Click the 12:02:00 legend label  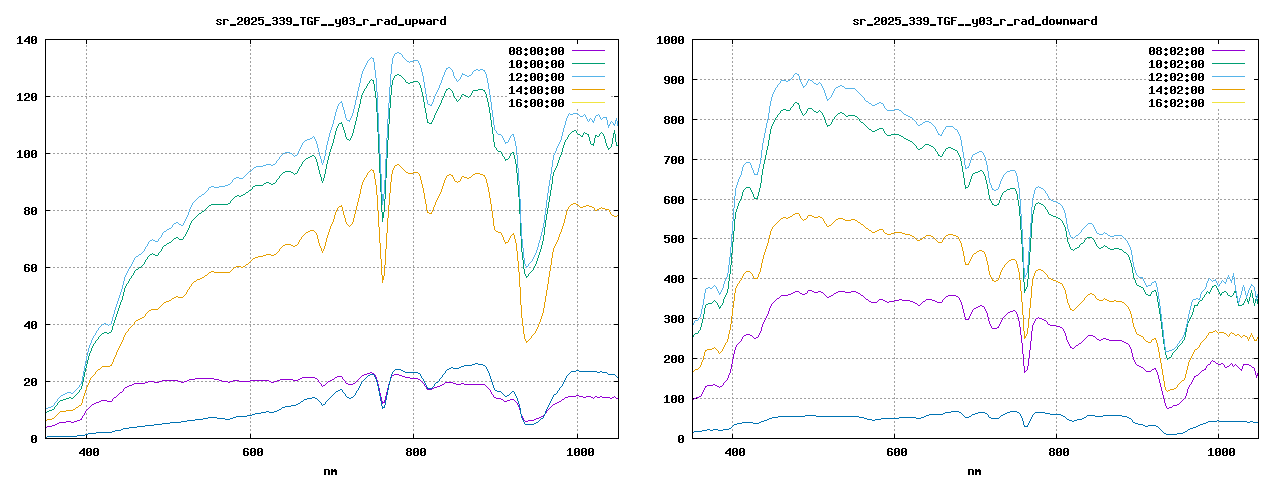pyautogui.click(x=1176, y=77)
